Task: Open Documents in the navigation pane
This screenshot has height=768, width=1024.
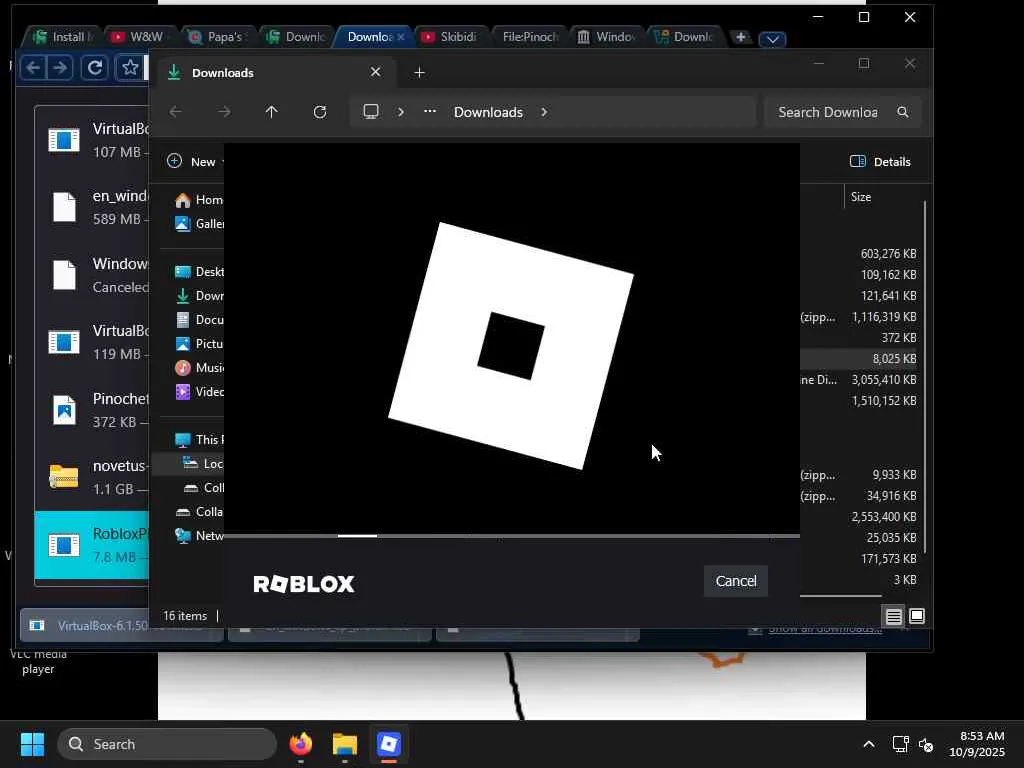Action: point(199,320)
